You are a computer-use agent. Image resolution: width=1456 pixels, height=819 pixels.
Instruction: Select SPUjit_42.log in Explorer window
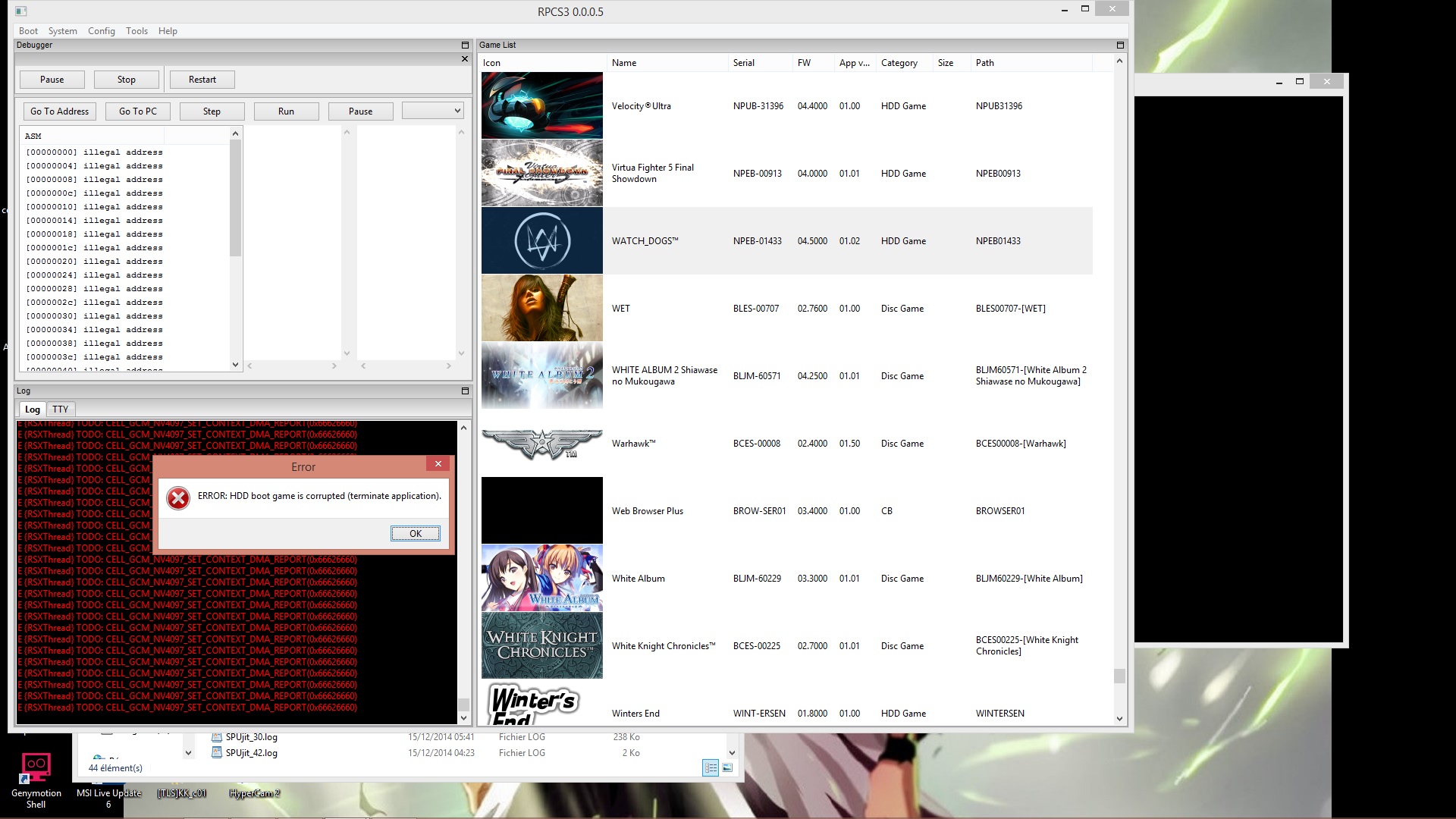252,753
